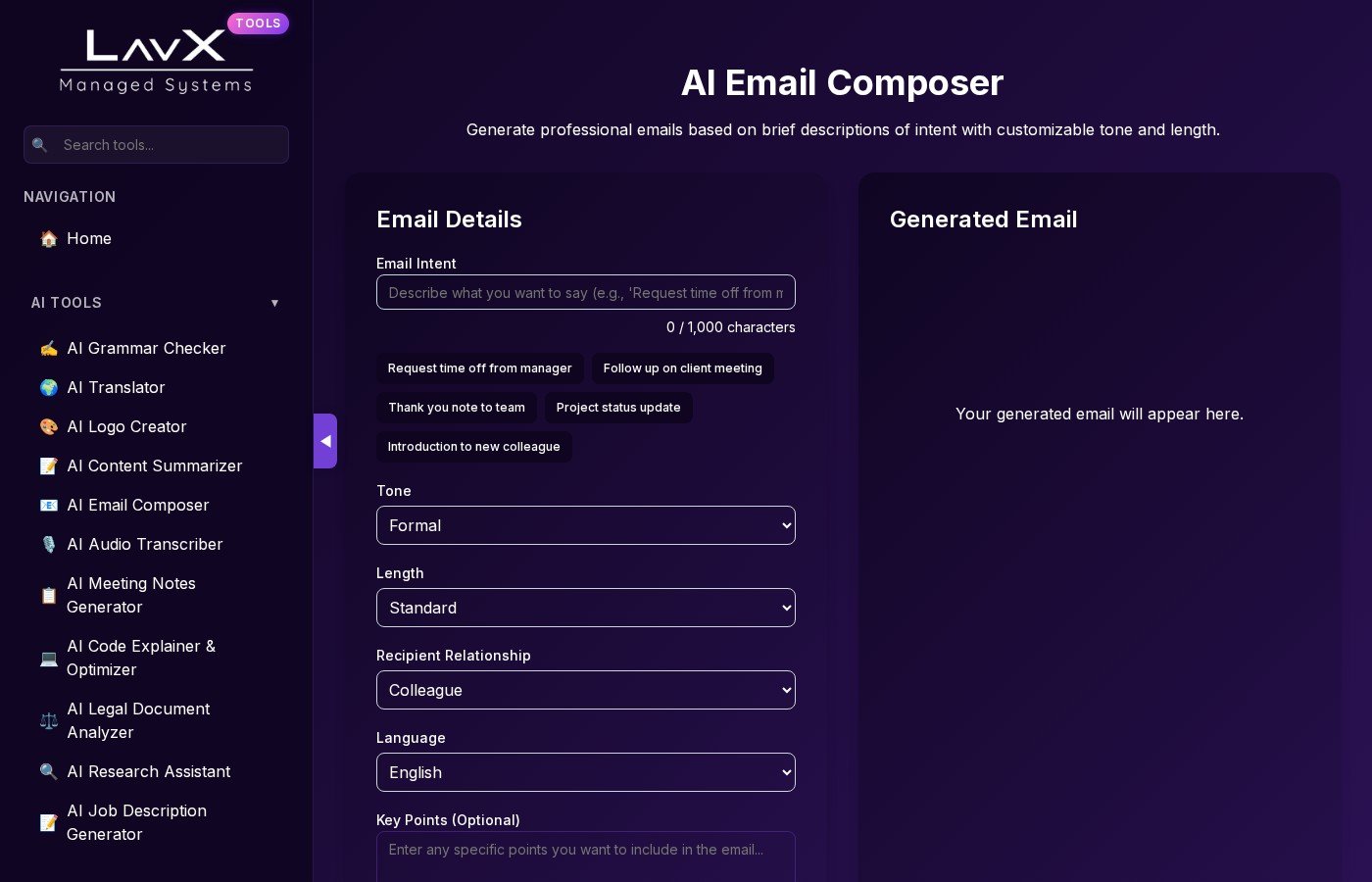The height and width of the screenshot is (882, 1372).
Task: Click the clipboard icon for Meeting Notes Generator
Action: 48,596
